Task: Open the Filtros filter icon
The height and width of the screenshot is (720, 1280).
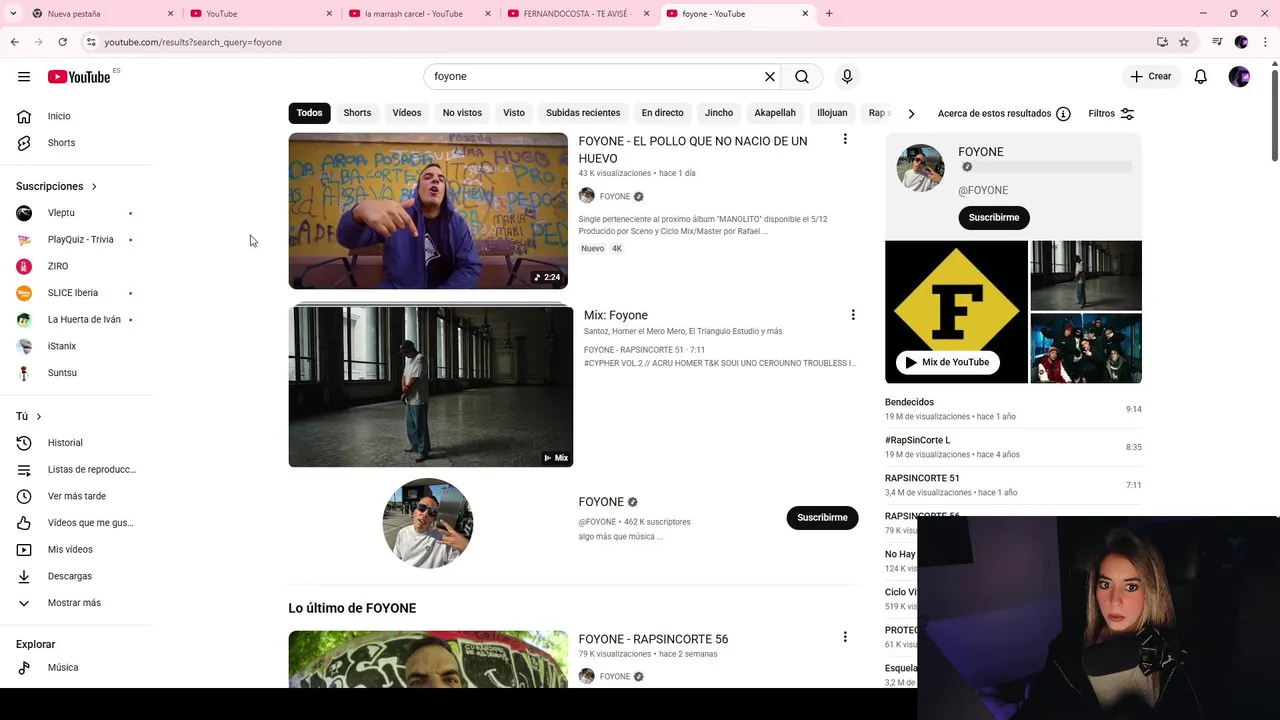Action: click(x=1127, y=114)
